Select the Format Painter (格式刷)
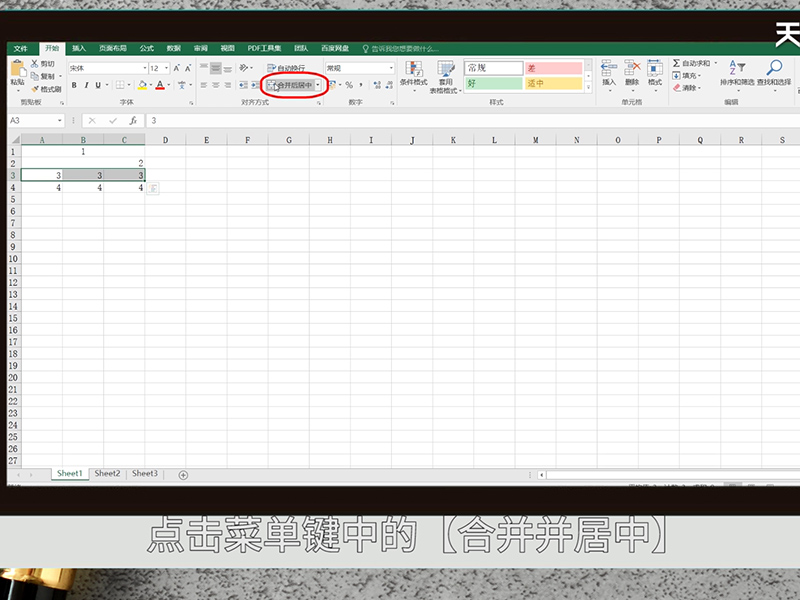800x600 pixels. (x=46, y=89)
